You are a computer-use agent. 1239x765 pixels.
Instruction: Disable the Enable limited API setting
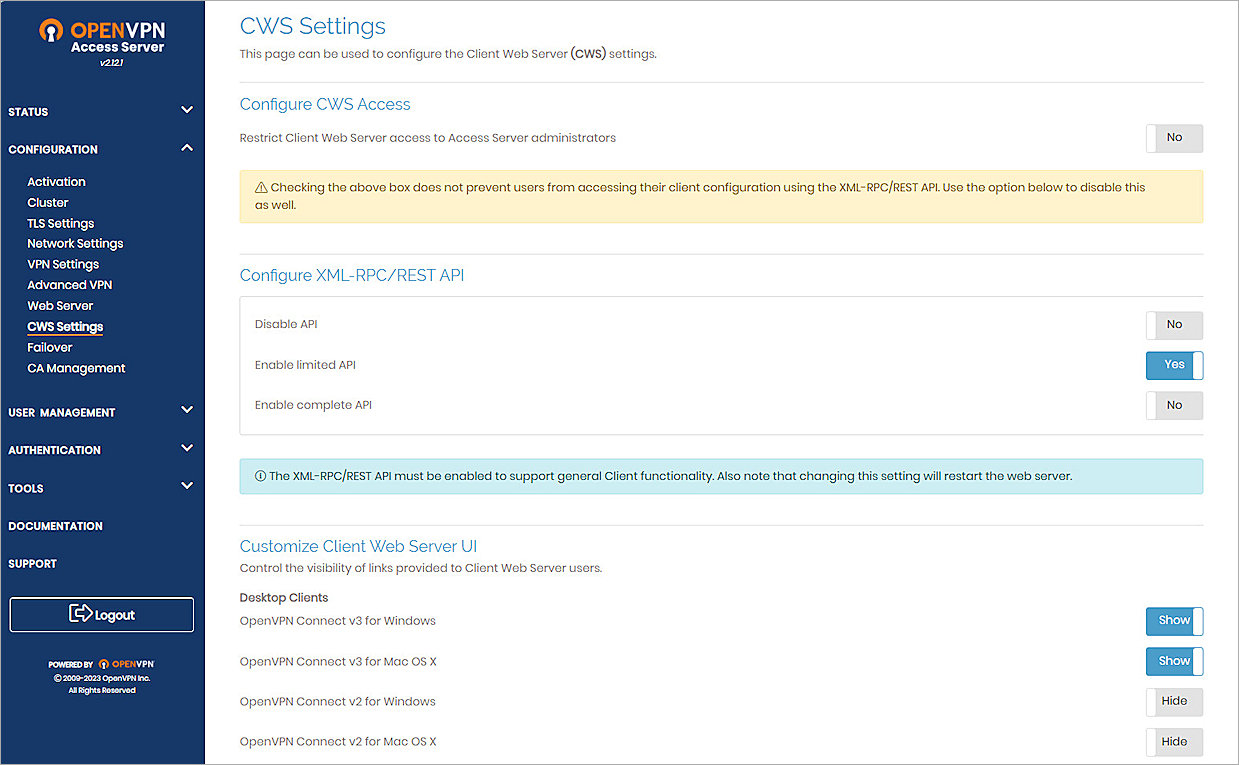click(1174, 365)
